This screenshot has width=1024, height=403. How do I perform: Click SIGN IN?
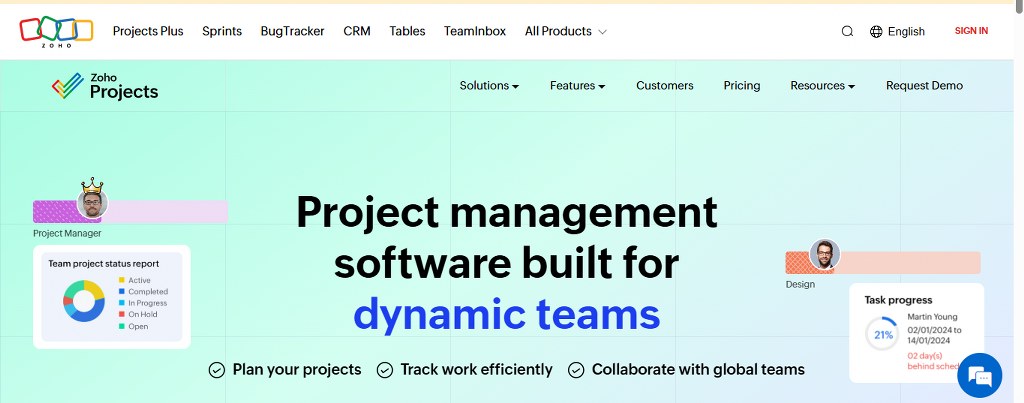pos(971,31)
